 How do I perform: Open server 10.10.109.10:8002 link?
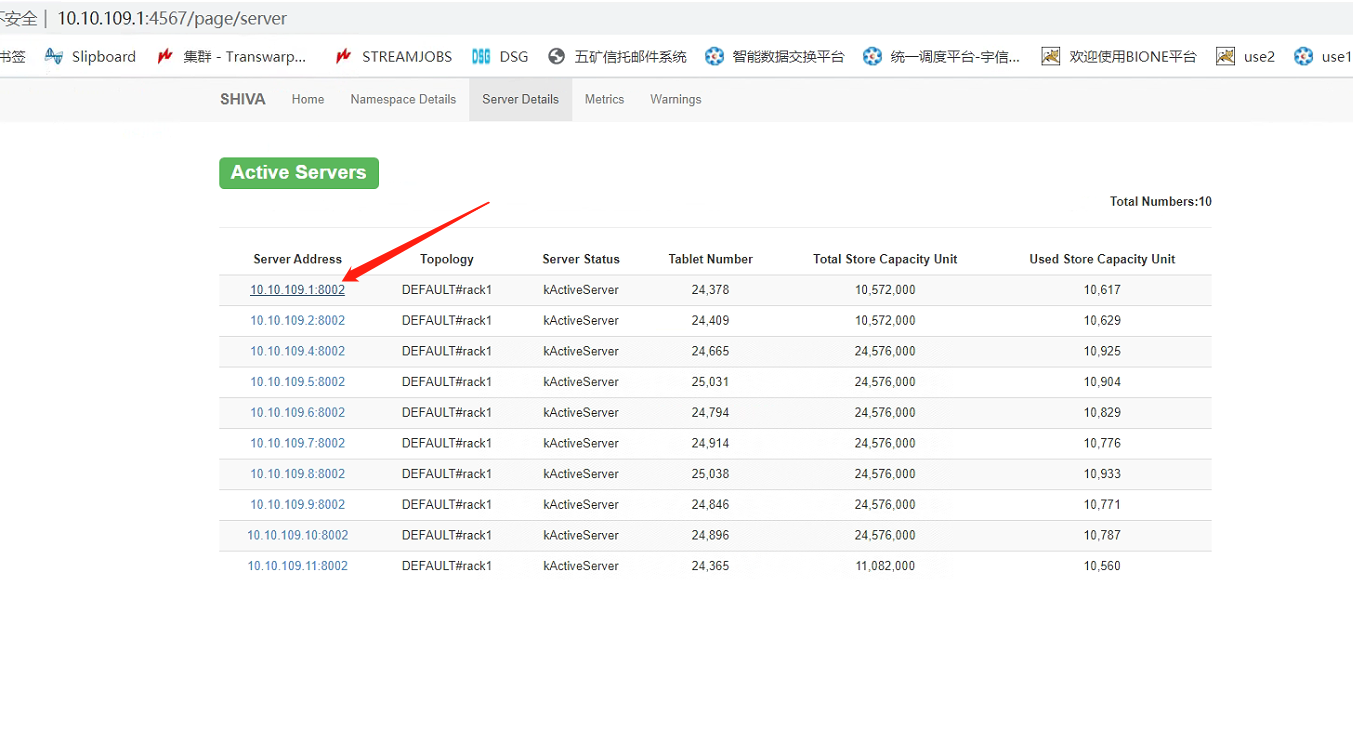tap(298, 535)
